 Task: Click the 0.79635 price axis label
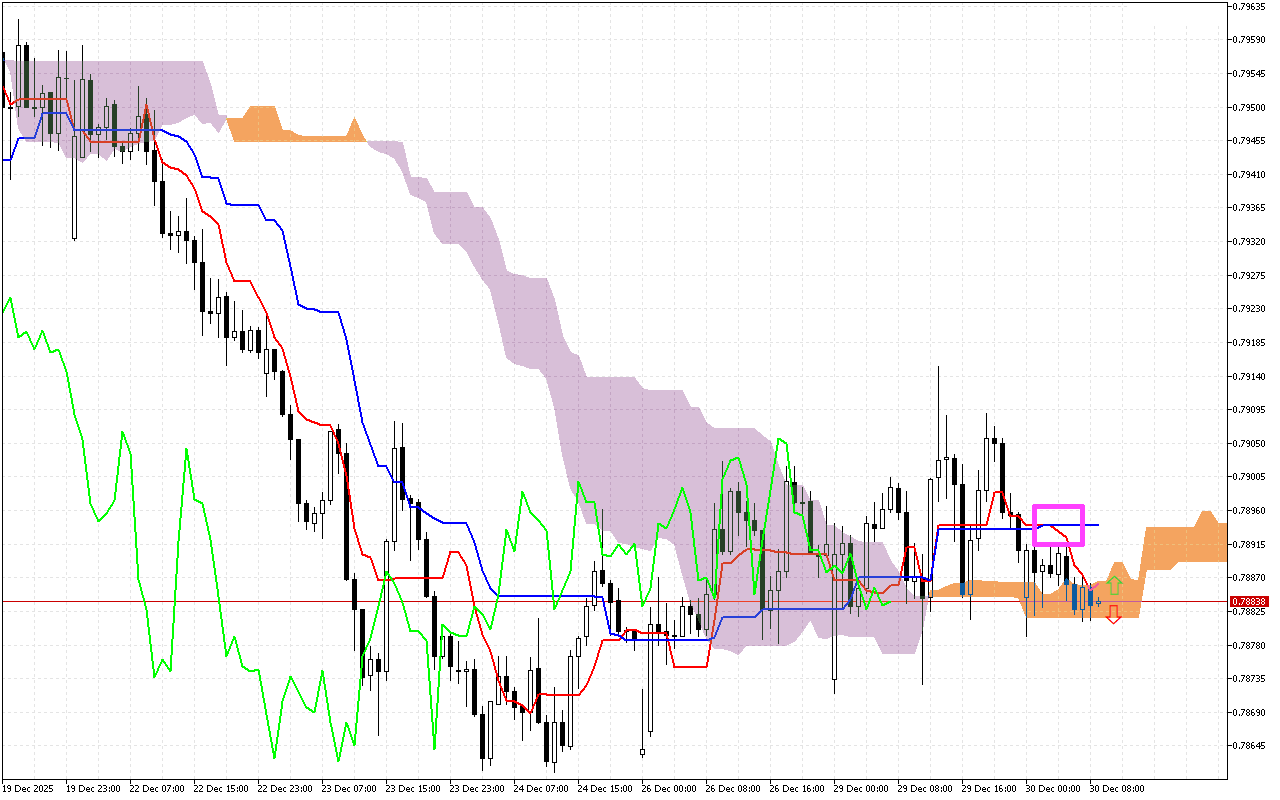pos(1249,6)
